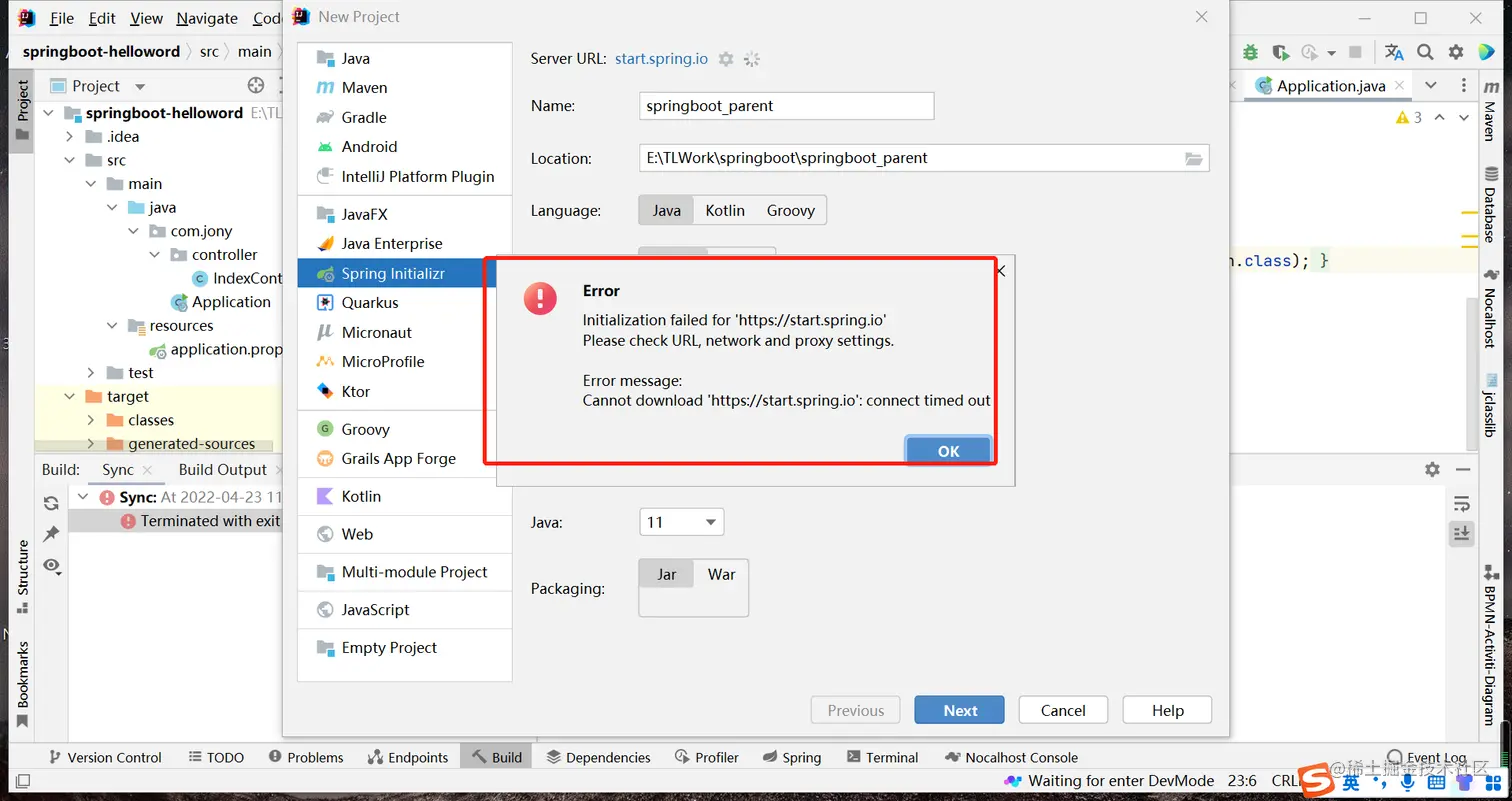
Task: Open the Translate icon in the toolbar
Action: click(1394, 52)
